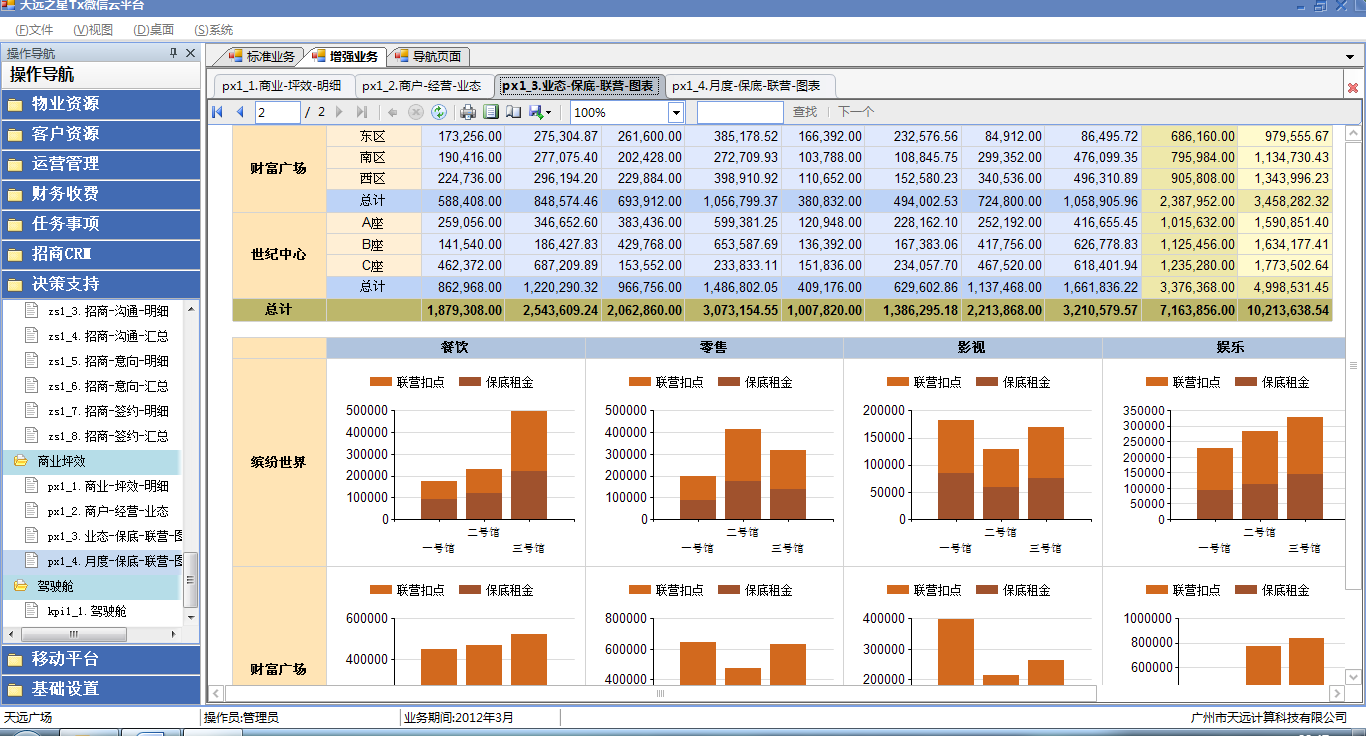Switch to the 标准业务 tab
Viewport: 1366px width, 736px height.
[x=262, y=56]
